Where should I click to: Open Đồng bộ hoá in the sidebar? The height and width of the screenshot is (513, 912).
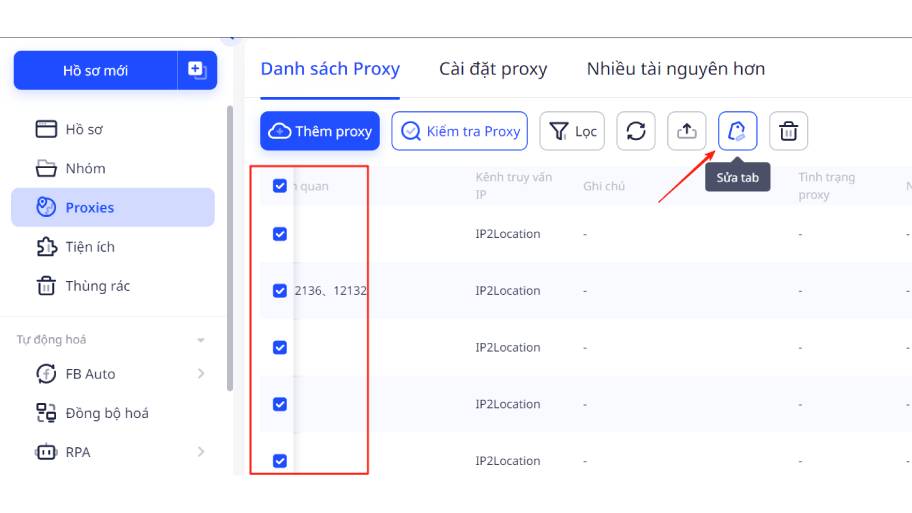click(113, 413)
